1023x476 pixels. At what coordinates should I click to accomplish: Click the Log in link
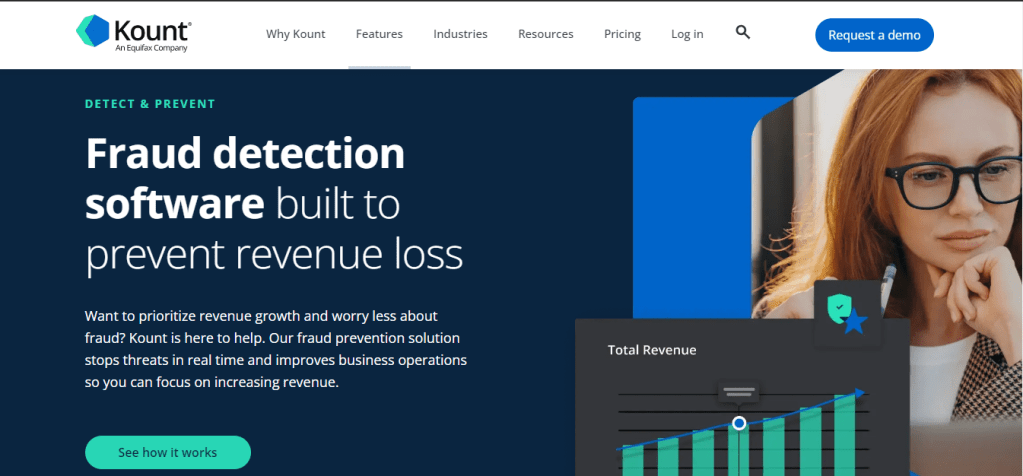point(687,34)
